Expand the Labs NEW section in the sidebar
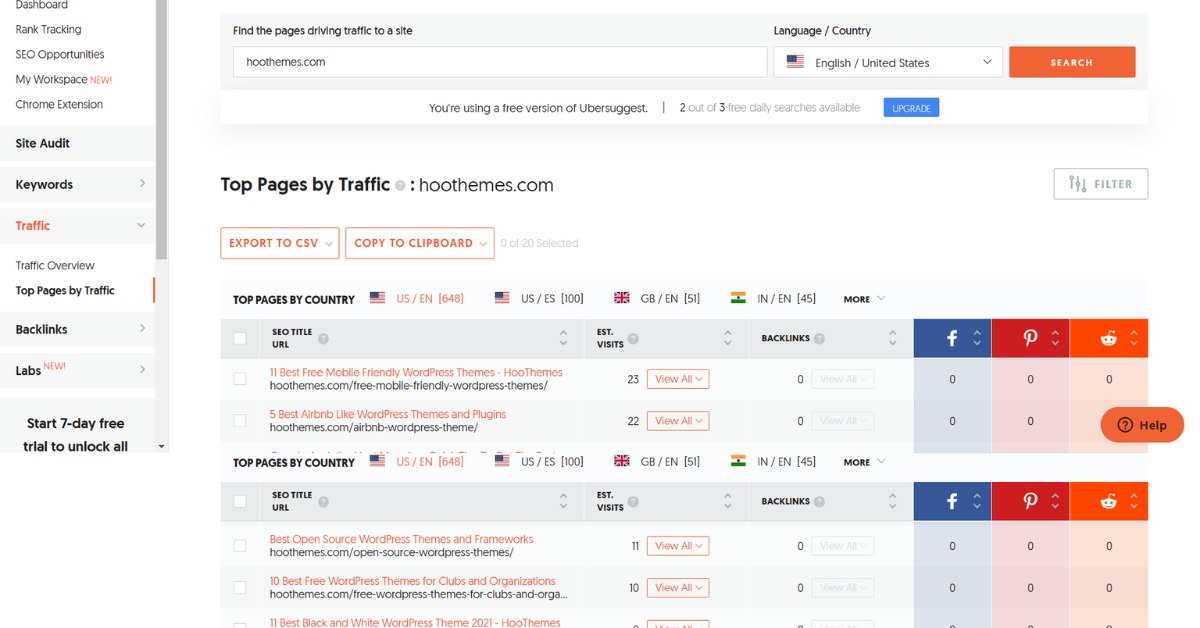The height and width of the screenshot is (628, 1200). point(77,370)
